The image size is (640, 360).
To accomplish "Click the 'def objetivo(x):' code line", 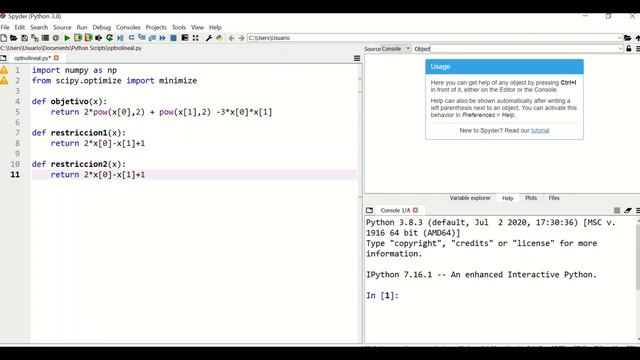I will [x=69, y=101].
